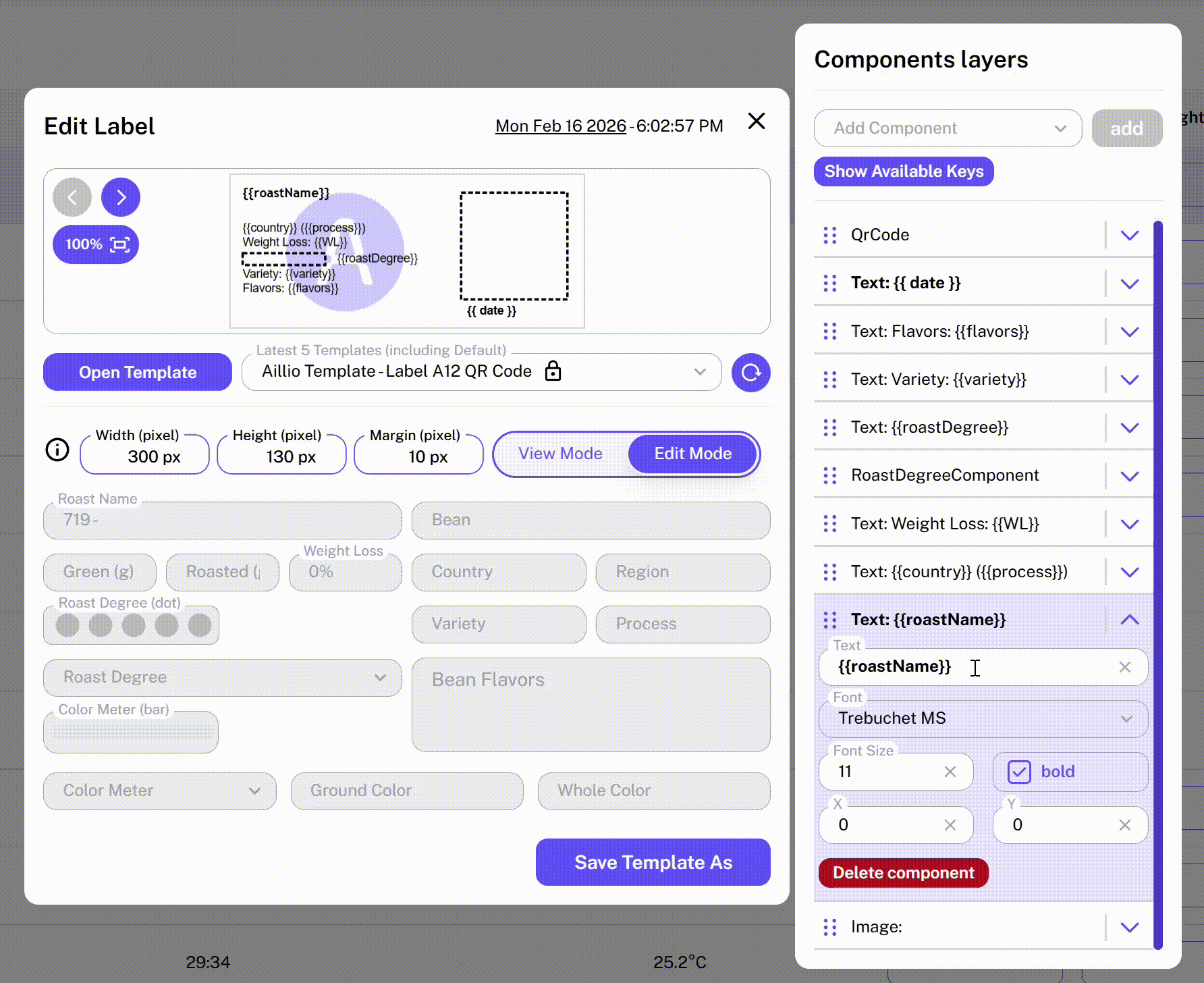This screenshot has width=1204, height=983.
Task: Clear the roastName text field with X
Action: [x=1124, y=667]
